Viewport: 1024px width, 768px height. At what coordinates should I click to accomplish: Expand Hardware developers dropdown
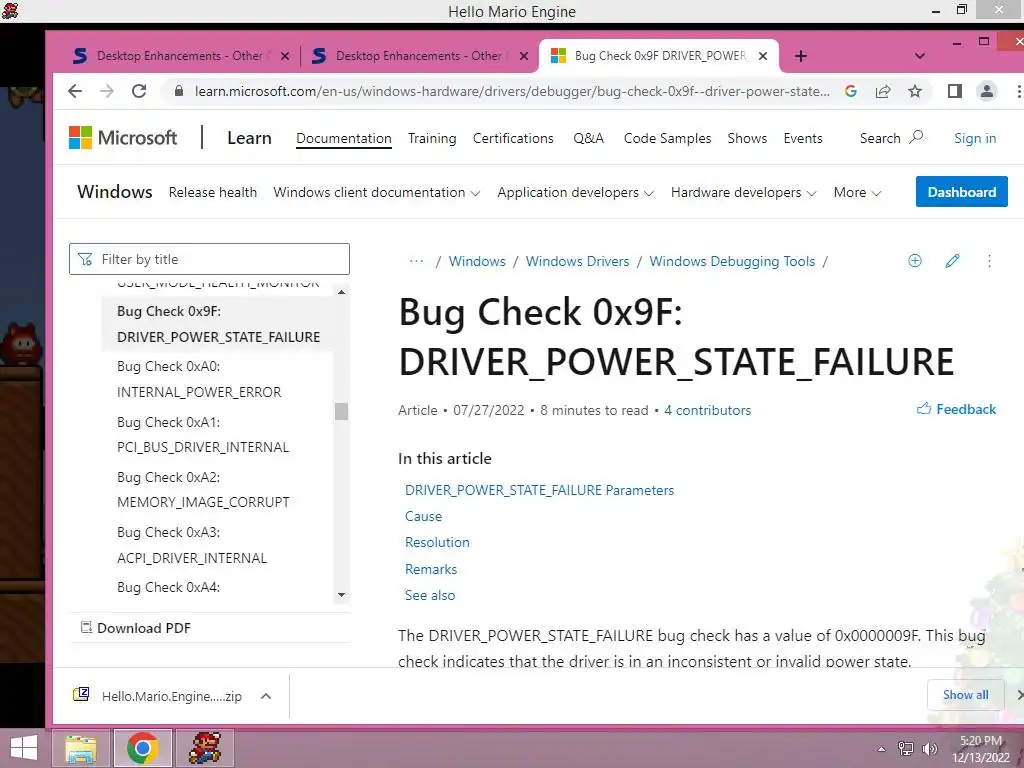click(743, 193)
